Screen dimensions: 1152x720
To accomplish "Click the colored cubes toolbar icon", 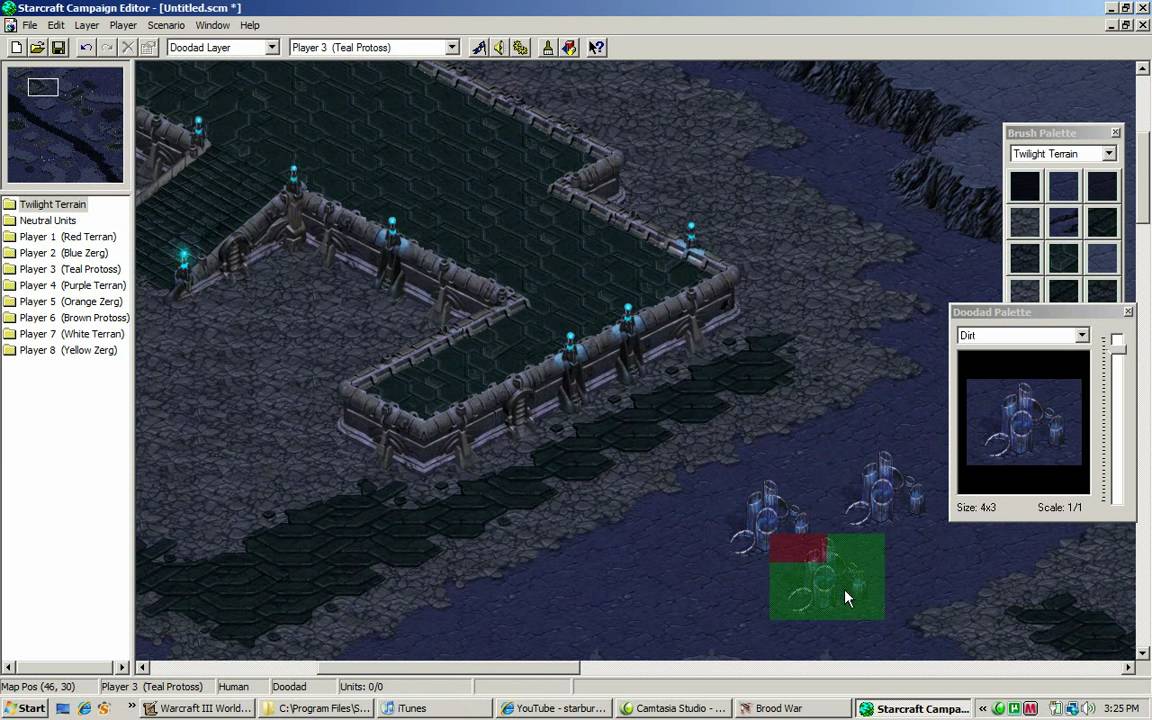I will tap(569, 48).
